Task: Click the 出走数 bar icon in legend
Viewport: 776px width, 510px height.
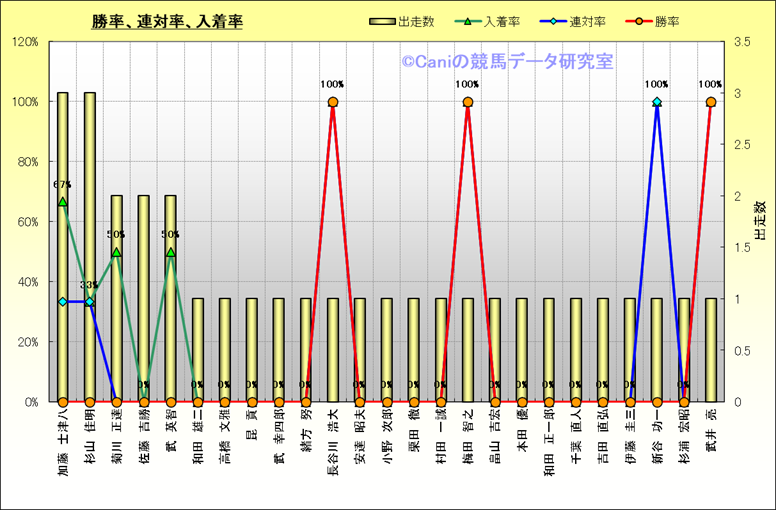Action: coord(381,21)
